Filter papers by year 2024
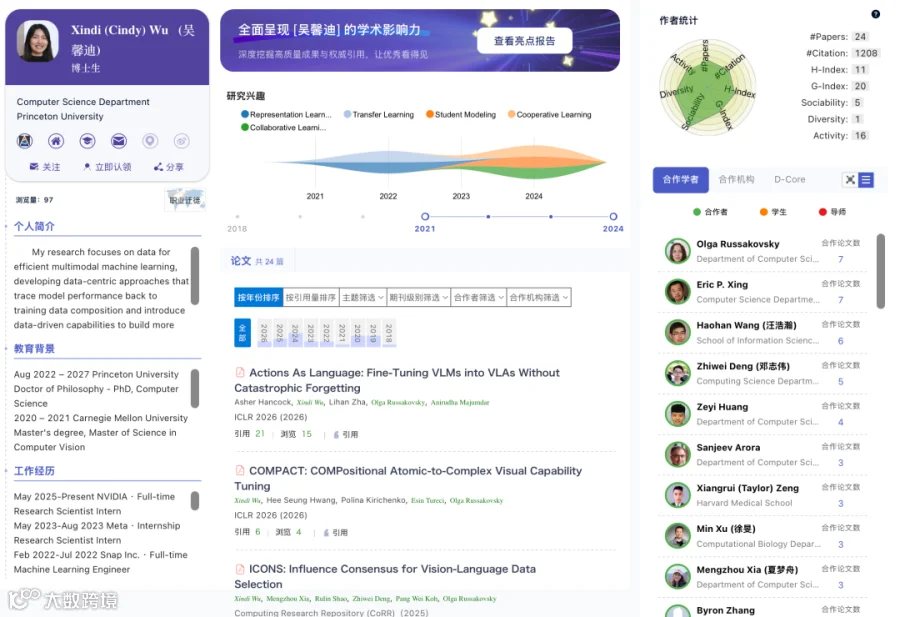This screenshot has height=617, width=900. [295, 333]
